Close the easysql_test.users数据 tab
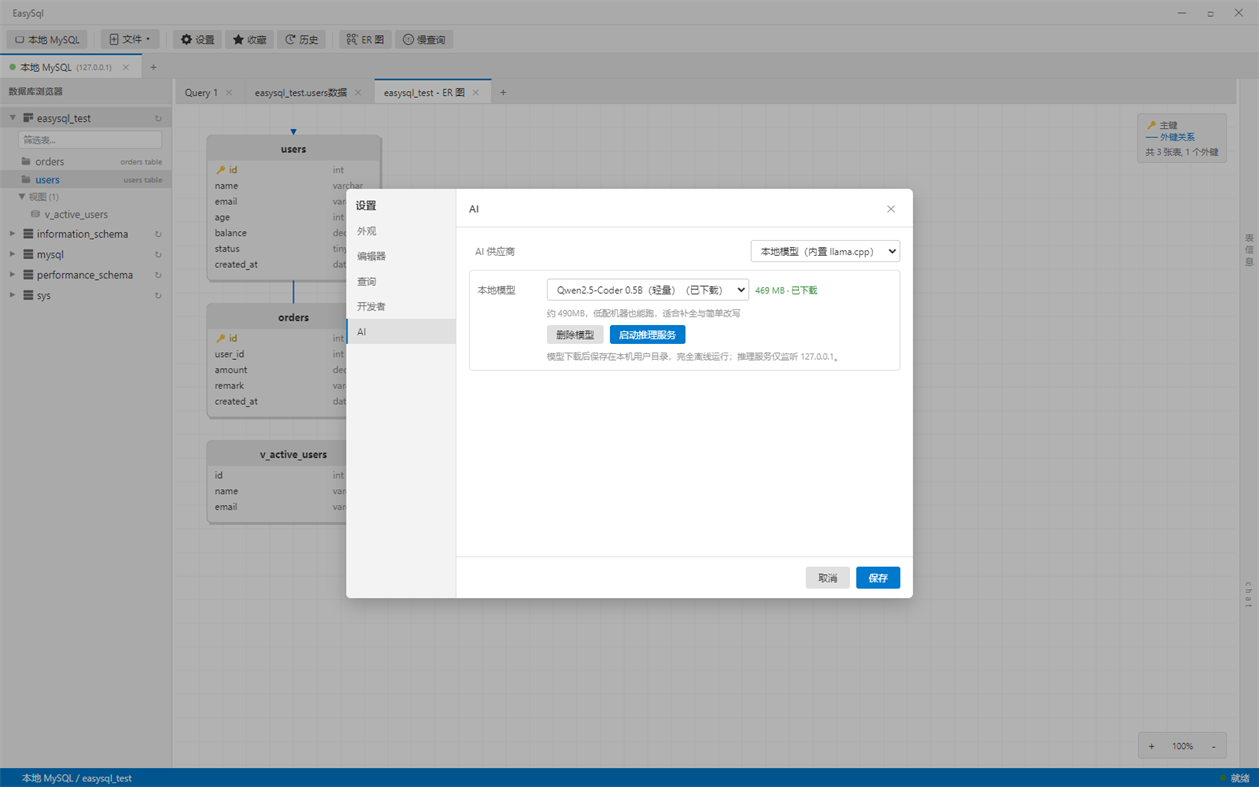The width and height of the screenshot is (1259, 787). [358, 93]
